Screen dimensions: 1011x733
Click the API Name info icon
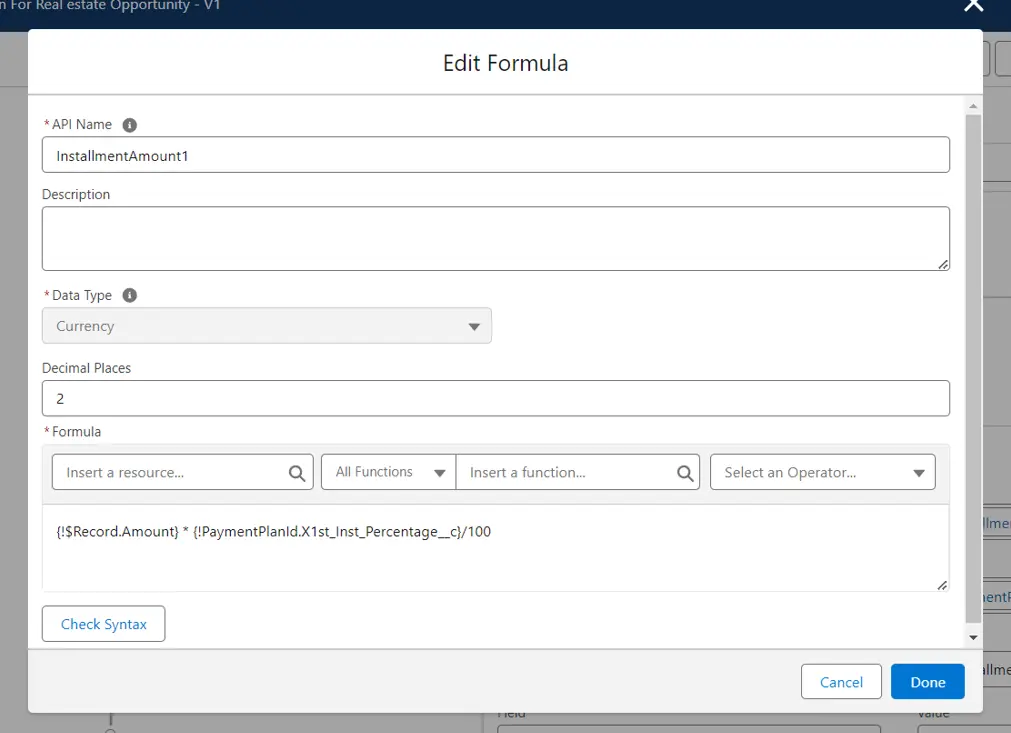pyautogui.click(x=129, y=125)
